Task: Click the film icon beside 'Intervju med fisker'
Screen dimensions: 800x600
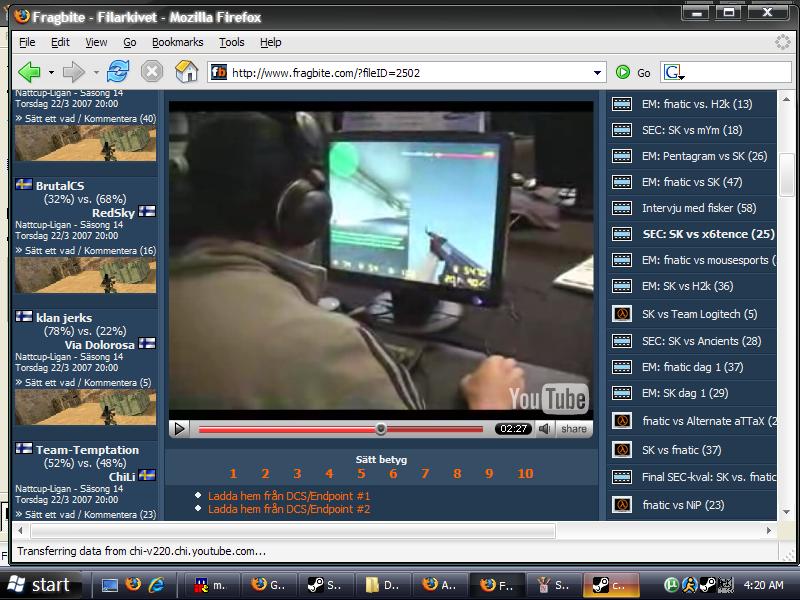Action: (x=622, y=208)
